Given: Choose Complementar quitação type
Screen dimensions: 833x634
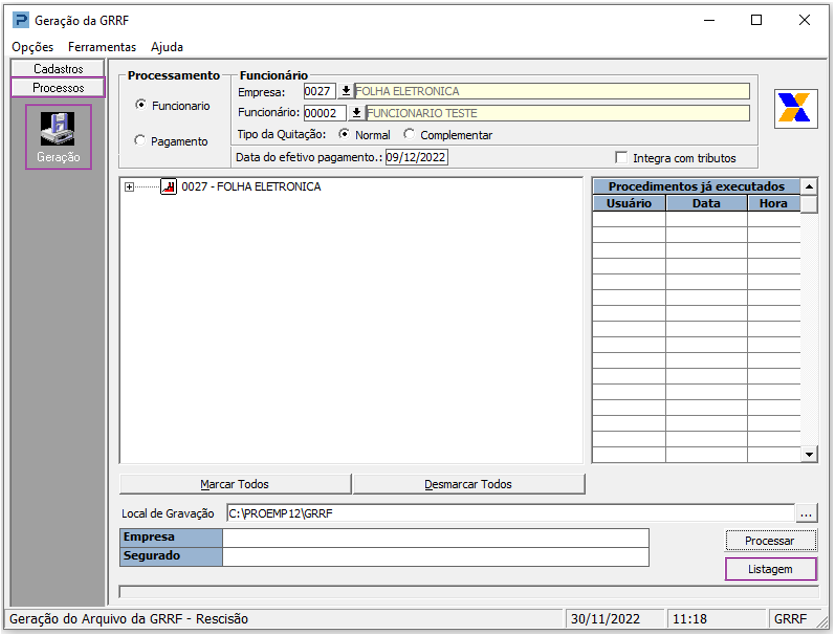Looking at the screenshot, I should coord(410,135).
